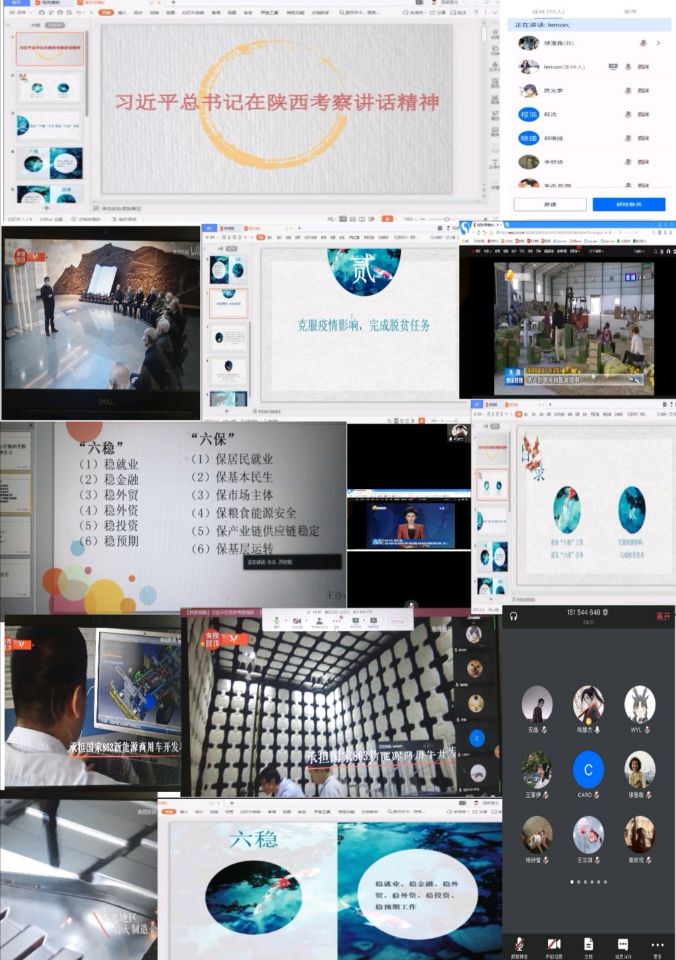This screenshot has width=676, height=960.
Task: Tap the headphone audio icon in mobile meeting
Action: coord(514,617)
